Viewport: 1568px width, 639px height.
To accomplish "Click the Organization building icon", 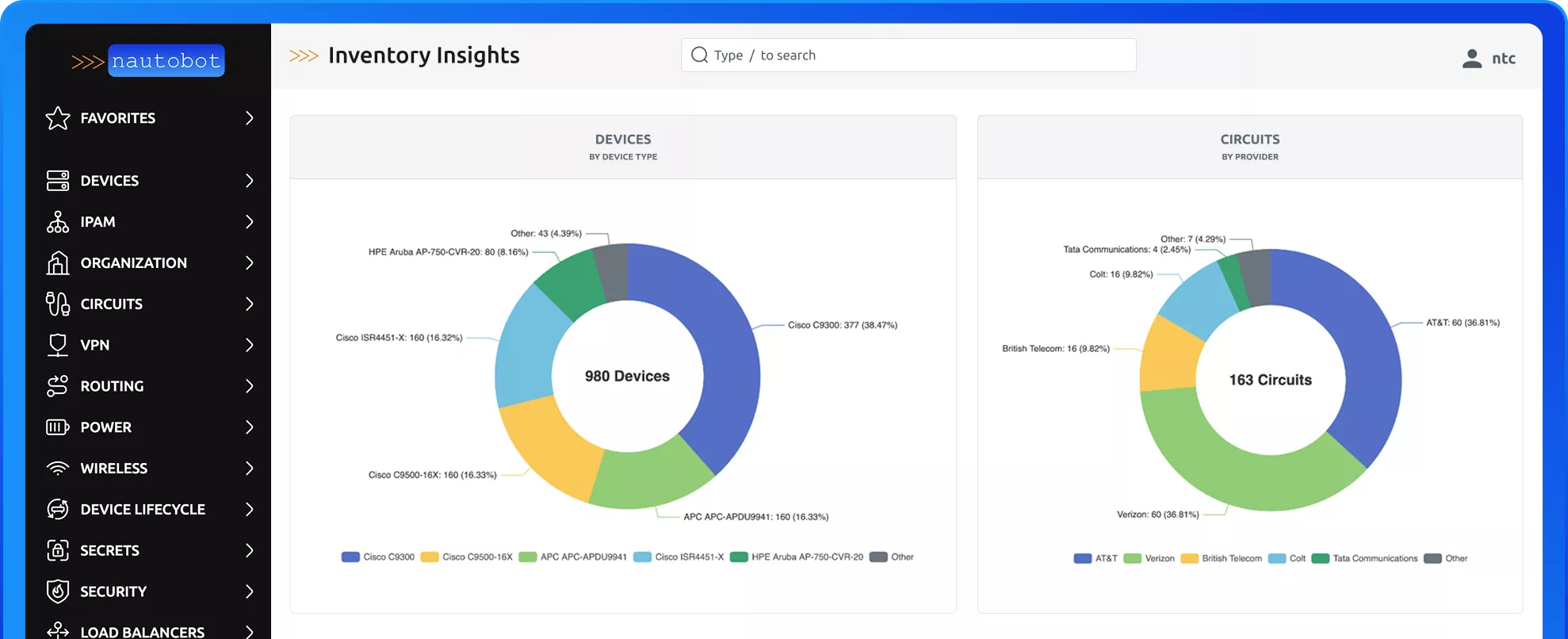I will click(x=58, y=263).
